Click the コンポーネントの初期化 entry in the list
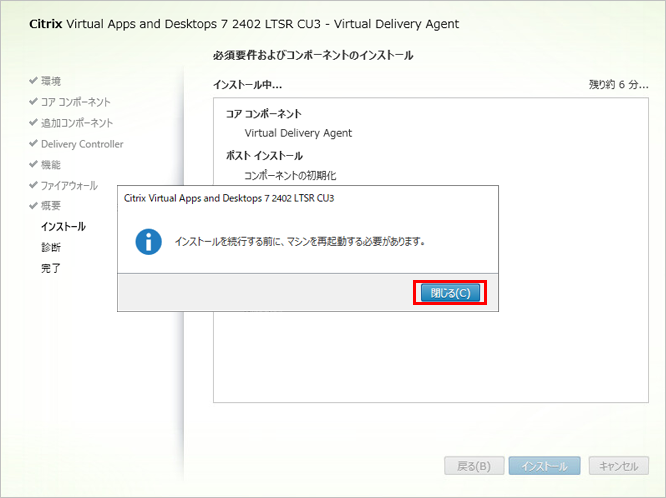The height and width of the screenshot is (498, 666). 290,175
